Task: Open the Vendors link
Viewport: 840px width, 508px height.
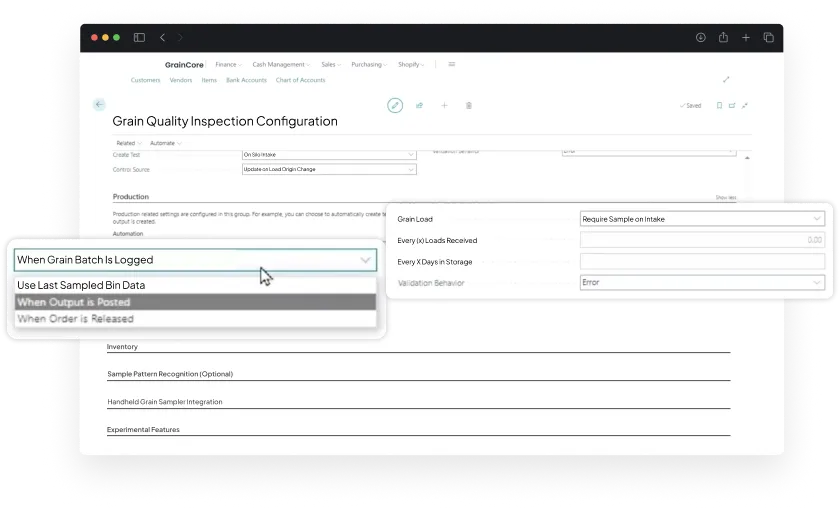Action: (181, 80)
